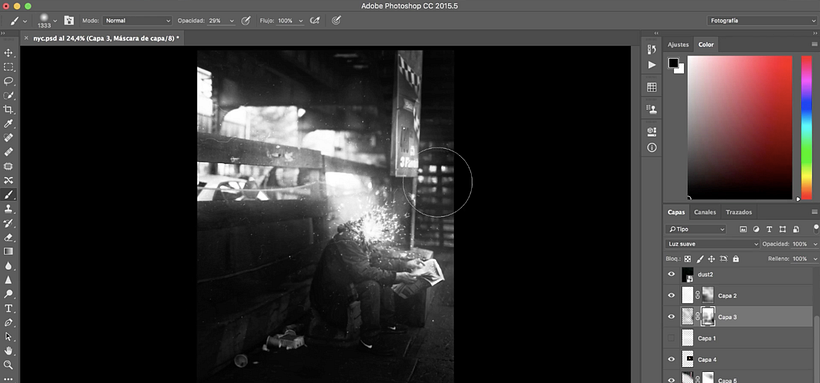Screen dimensions: 820x383
Task: Switch to the Trazados tab
Action: pyautogui.click(x=738, y=212)
